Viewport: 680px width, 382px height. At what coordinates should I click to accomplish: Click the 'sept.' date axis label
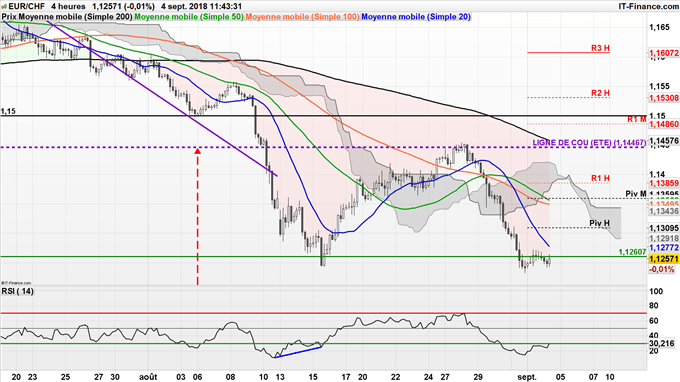[527, 377]
